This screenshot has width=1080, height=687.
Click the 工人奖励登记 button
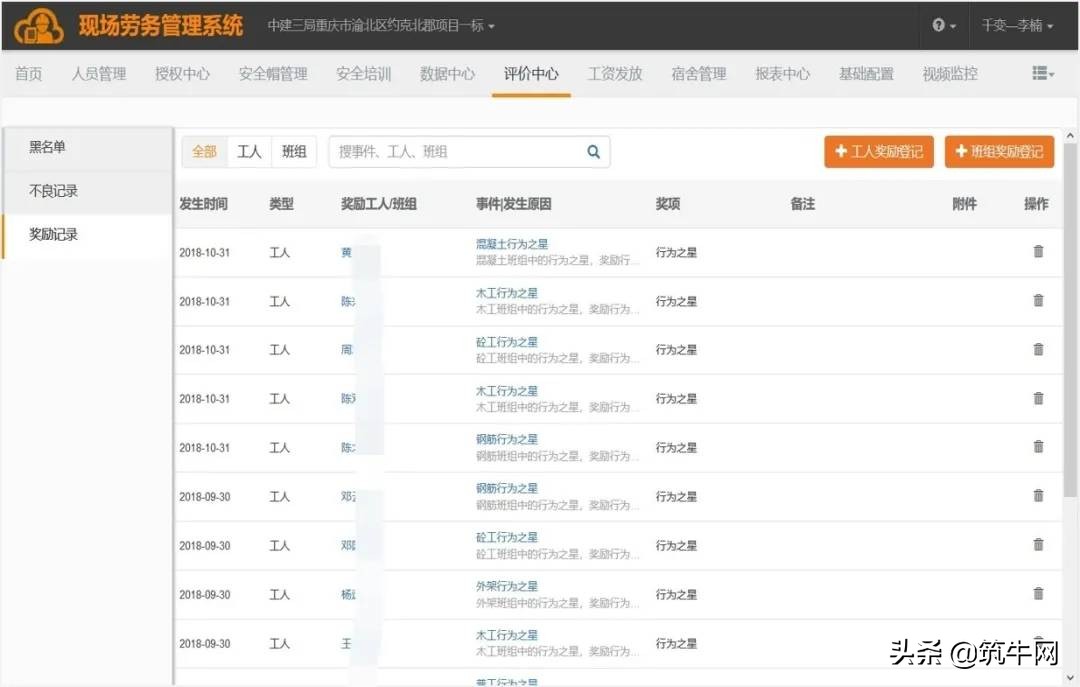(x=878, y=151)
